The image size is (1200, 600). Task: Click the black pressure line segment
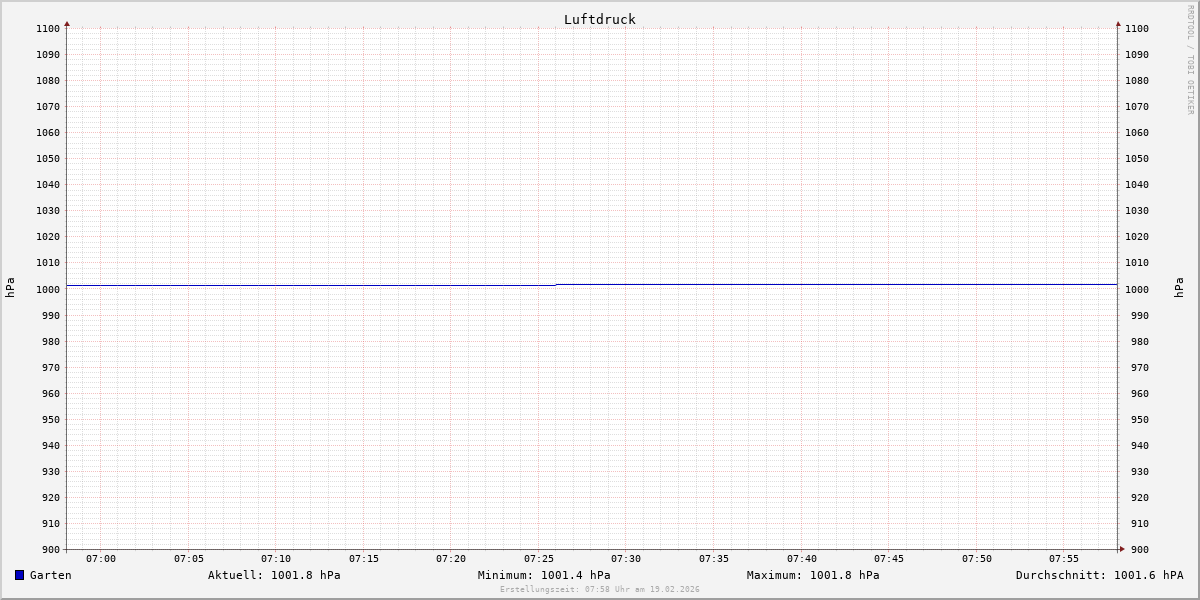pos(310,286)
